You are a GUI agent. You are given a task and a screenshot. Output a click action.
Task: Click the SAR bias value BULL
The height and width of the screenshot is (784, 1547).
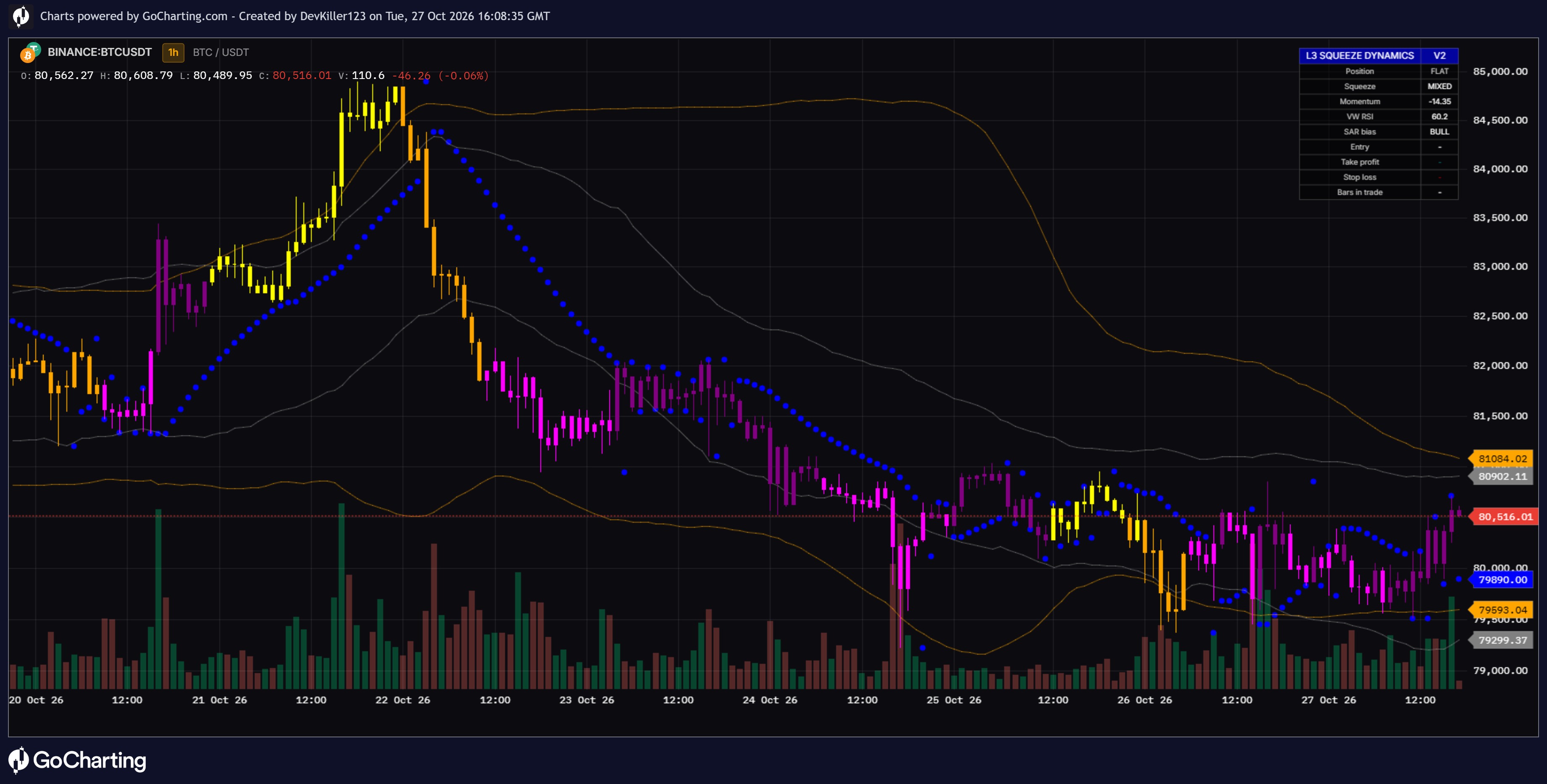click(x=1439, y=132)
